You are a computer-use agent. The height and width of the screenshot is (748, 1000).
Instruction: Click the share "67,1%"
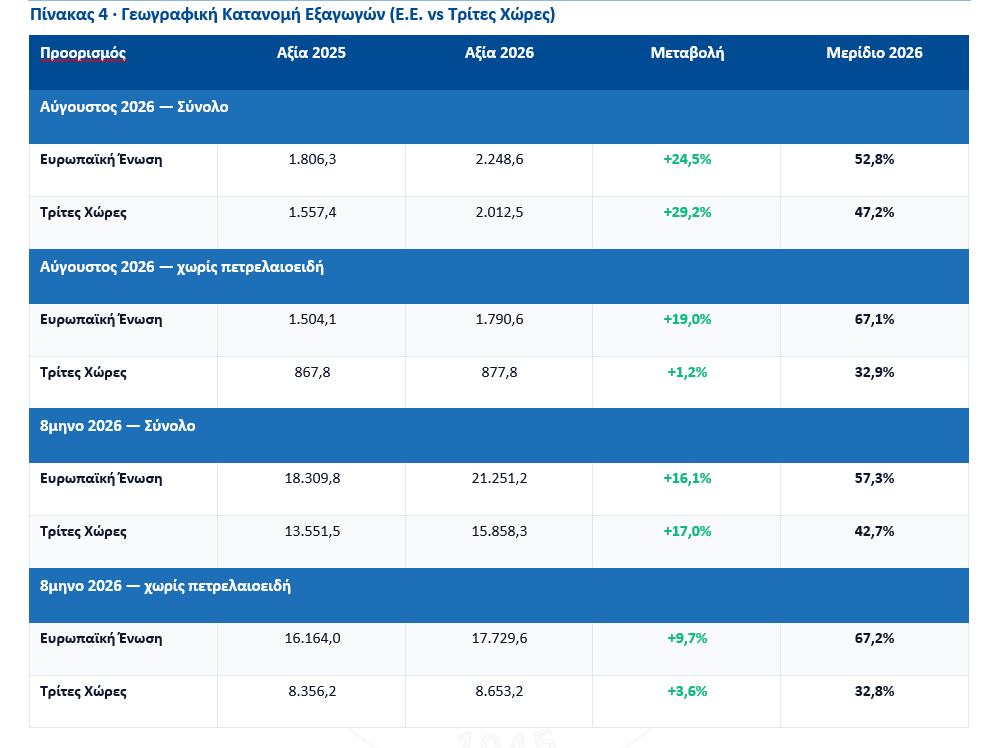(x=874, y=319)
